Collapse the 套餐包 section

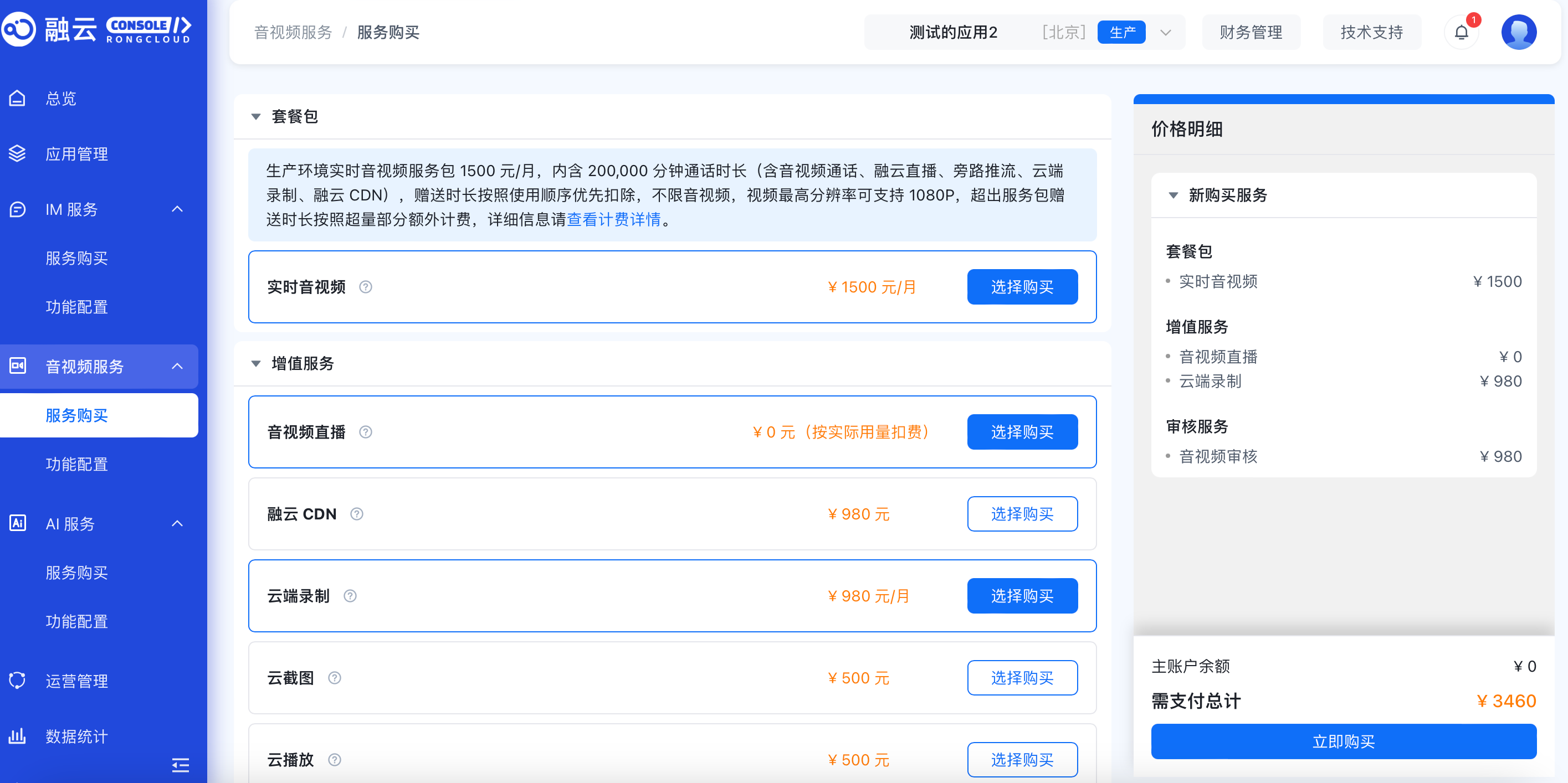pyautogui.click(x=257, y=116)
